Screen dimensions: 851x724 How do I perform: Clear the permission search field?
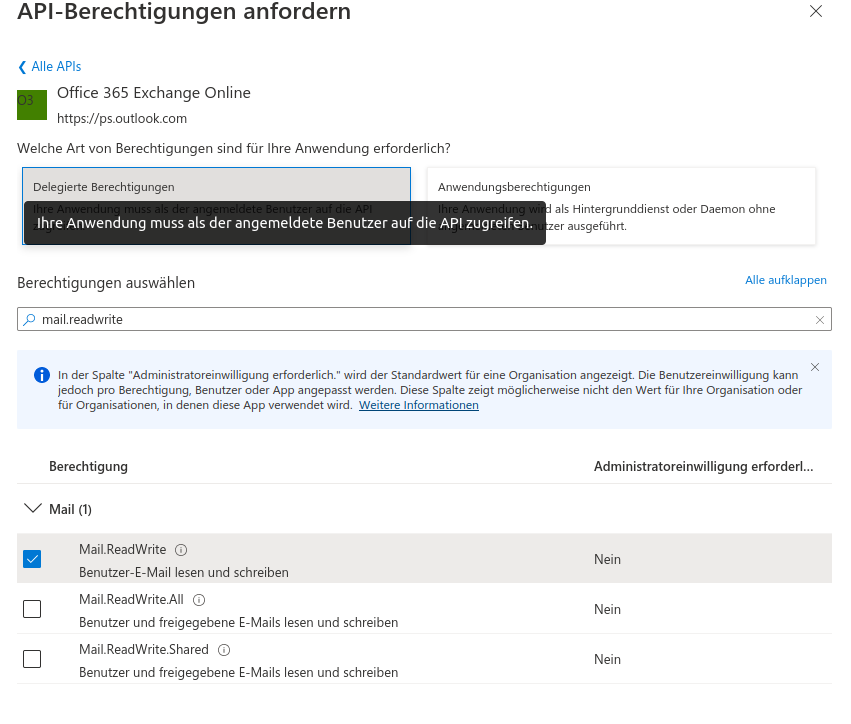point(820,320)
